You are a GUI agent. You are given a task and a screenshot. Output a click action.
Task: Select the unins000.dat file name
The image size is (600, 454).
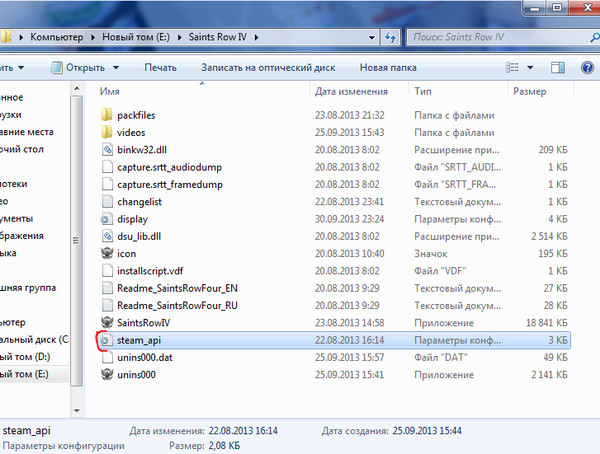click(x=145, y=358)
